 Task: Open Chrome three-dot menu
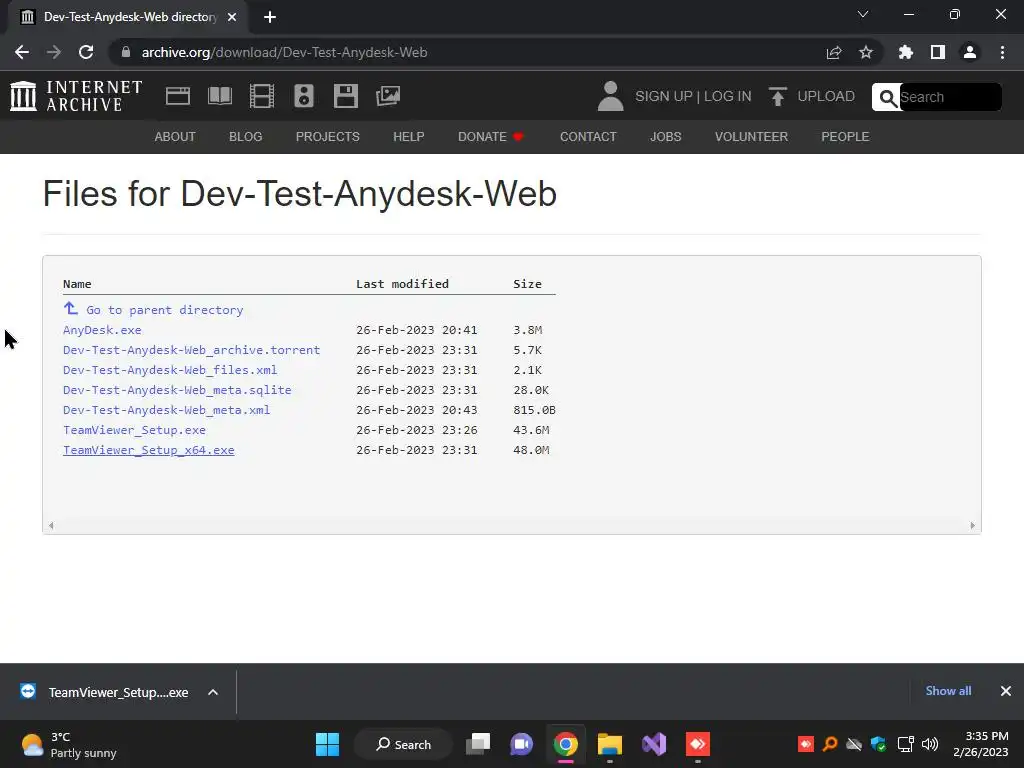point(1002,52)
